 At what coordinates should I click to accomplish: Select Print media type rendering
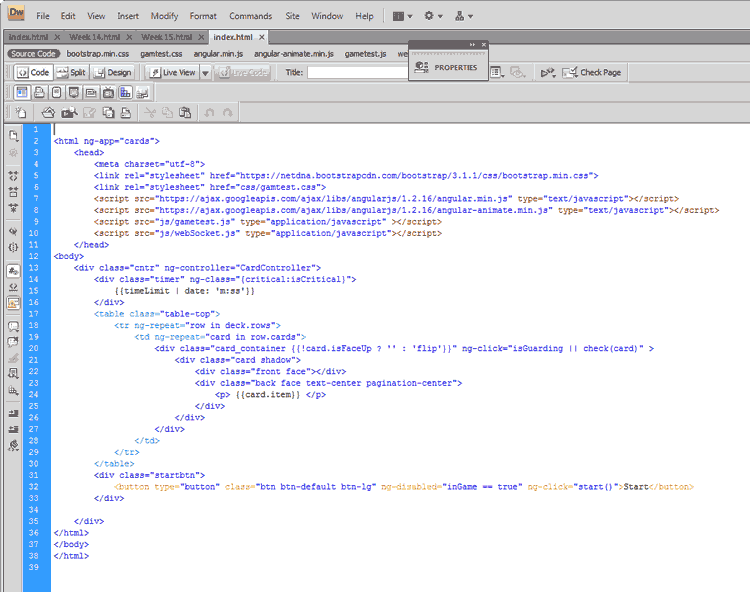[39, 92]
